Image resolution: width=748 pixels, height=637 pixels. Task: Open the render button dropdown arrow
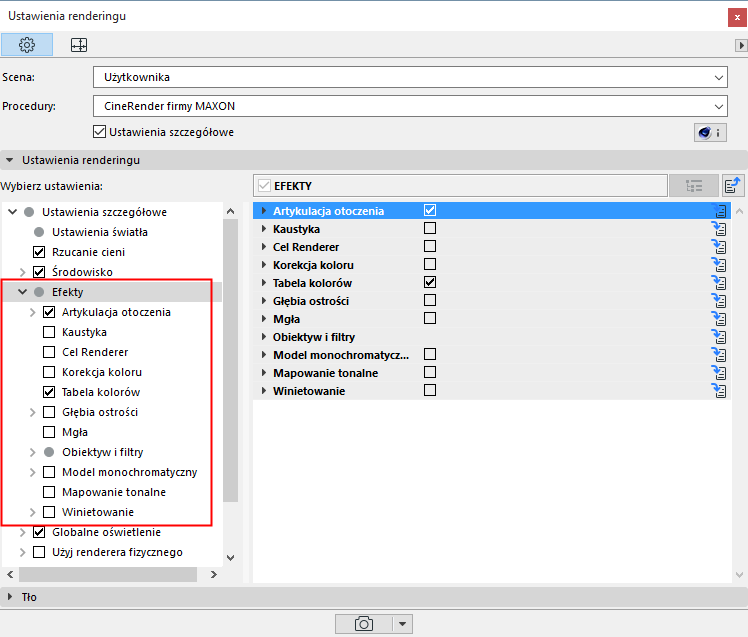(402, 624)
